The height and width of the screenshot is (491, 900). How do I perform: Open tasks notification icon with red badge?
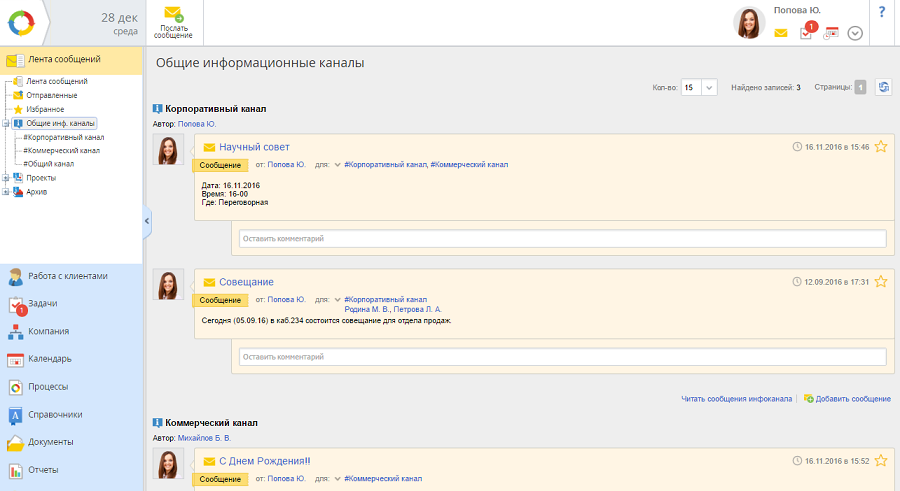coord(806,32)
